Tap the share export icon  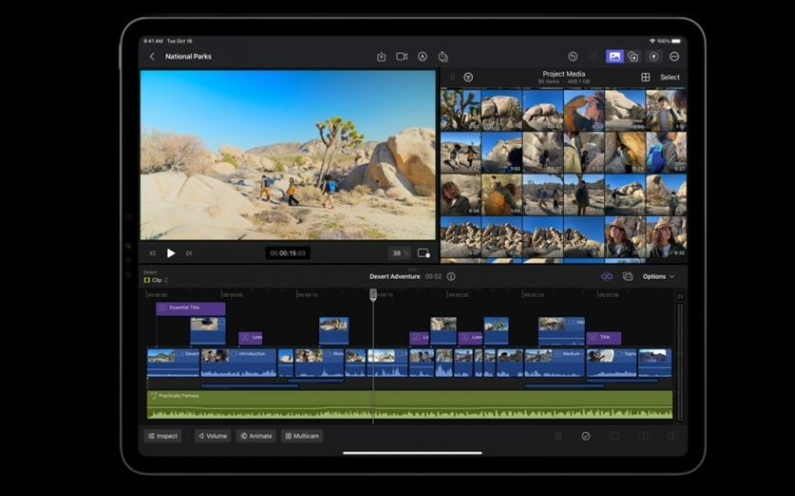point(443,57)
